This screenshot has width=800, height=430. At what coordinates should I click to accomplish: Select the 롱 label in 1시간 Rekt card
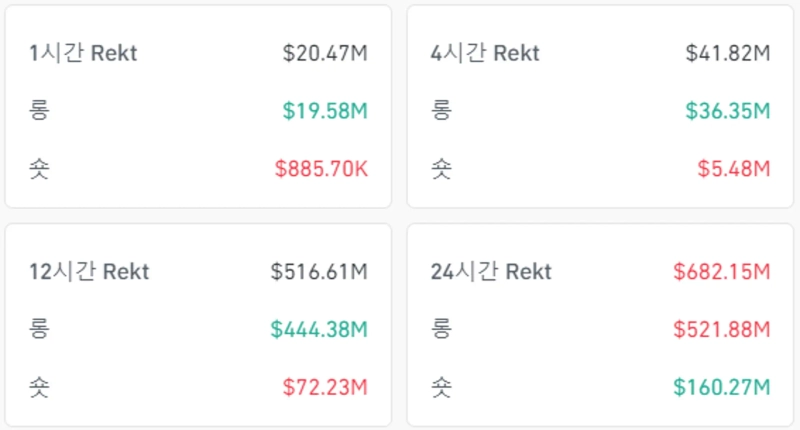[39, 111]
